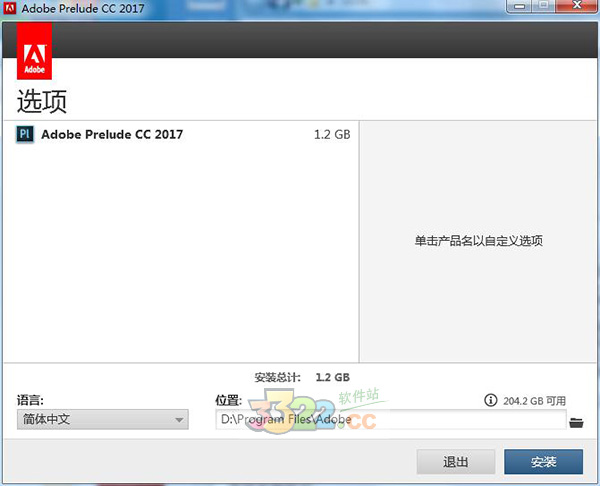Click the 位置: location label
Viewport: 600px width, 486px height.
228,401
